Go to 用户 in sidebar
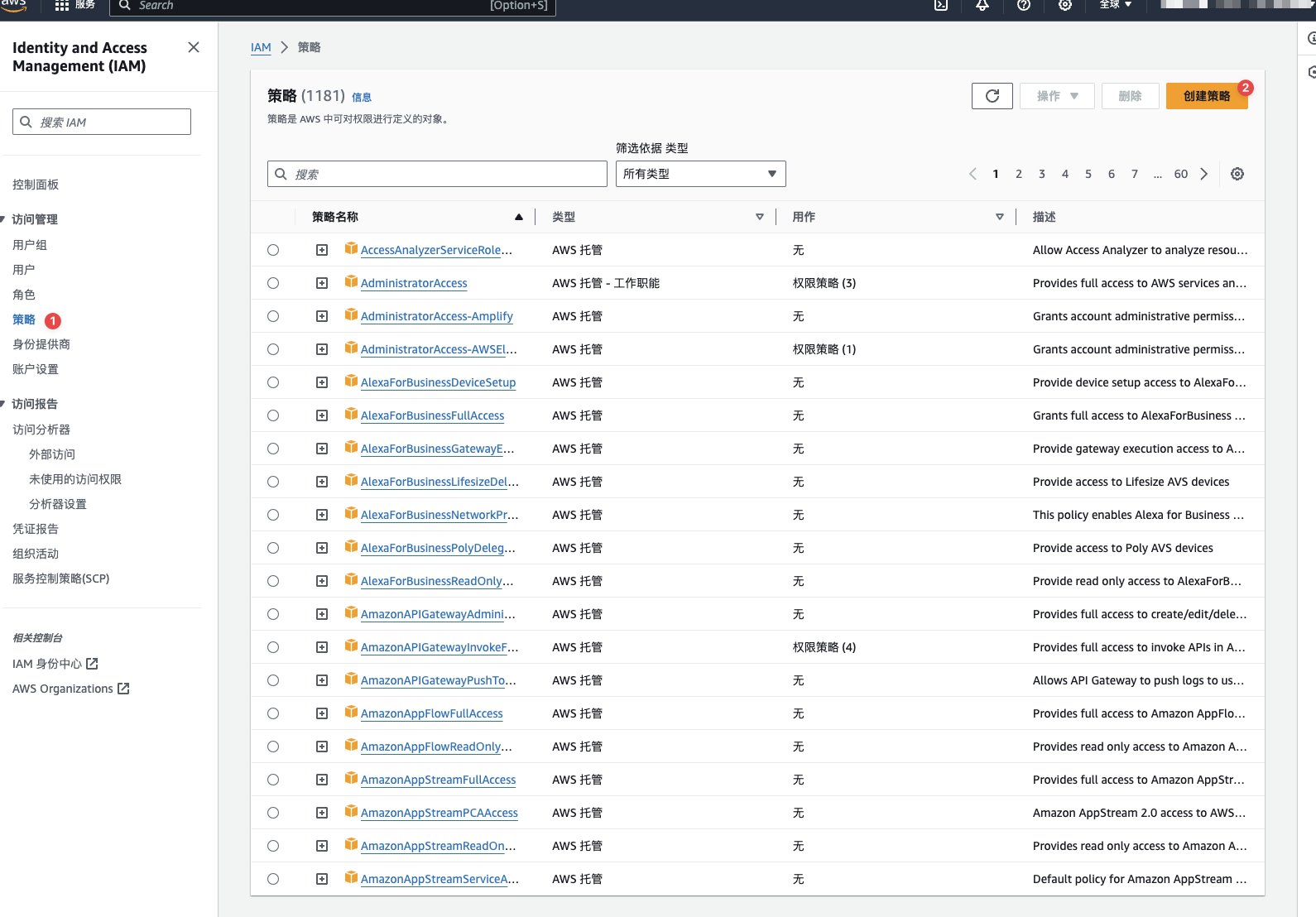Screen dimensions: 1316x917 pyautogui.click(x=24, y=270)
